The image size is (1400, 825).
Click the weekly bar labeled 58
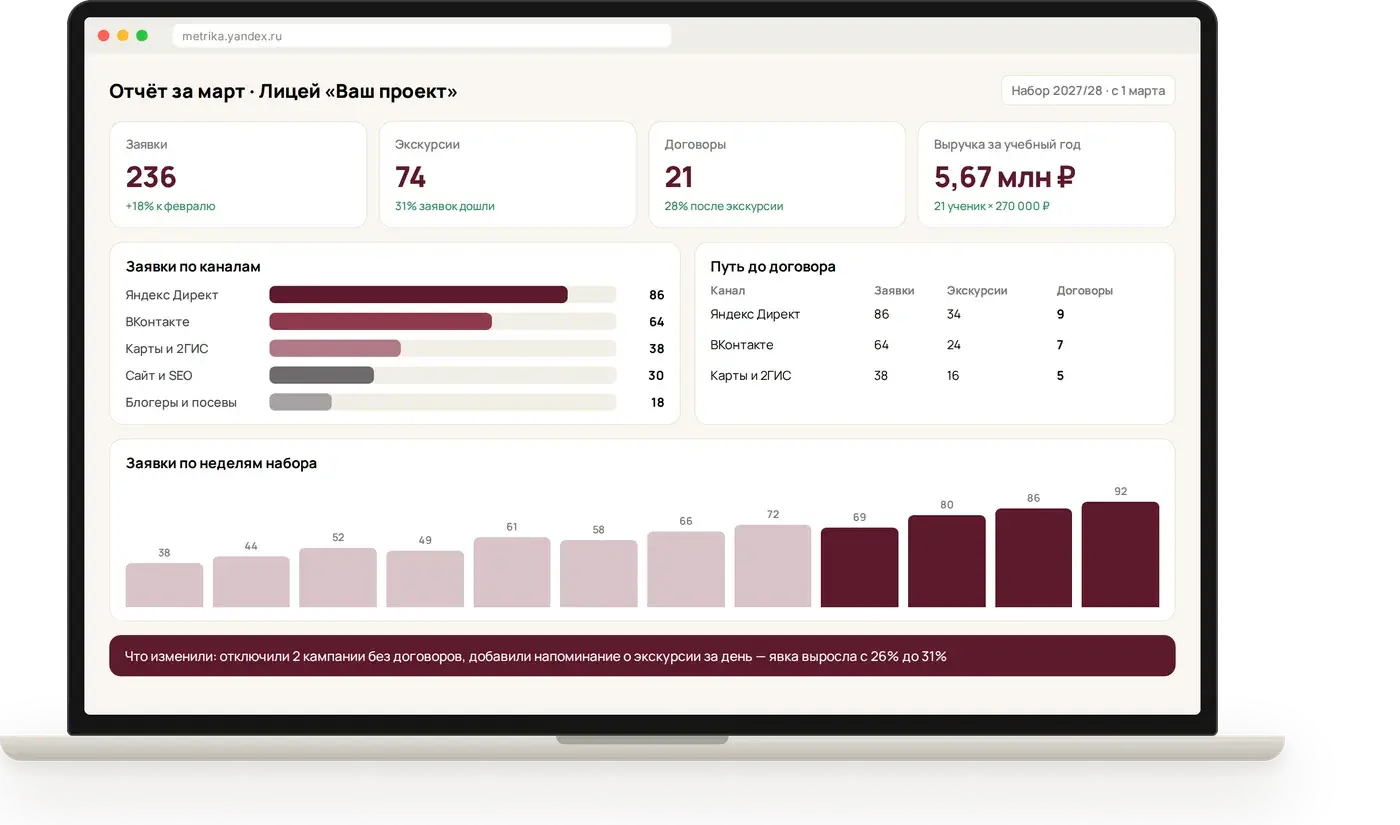tap(598, 574)
